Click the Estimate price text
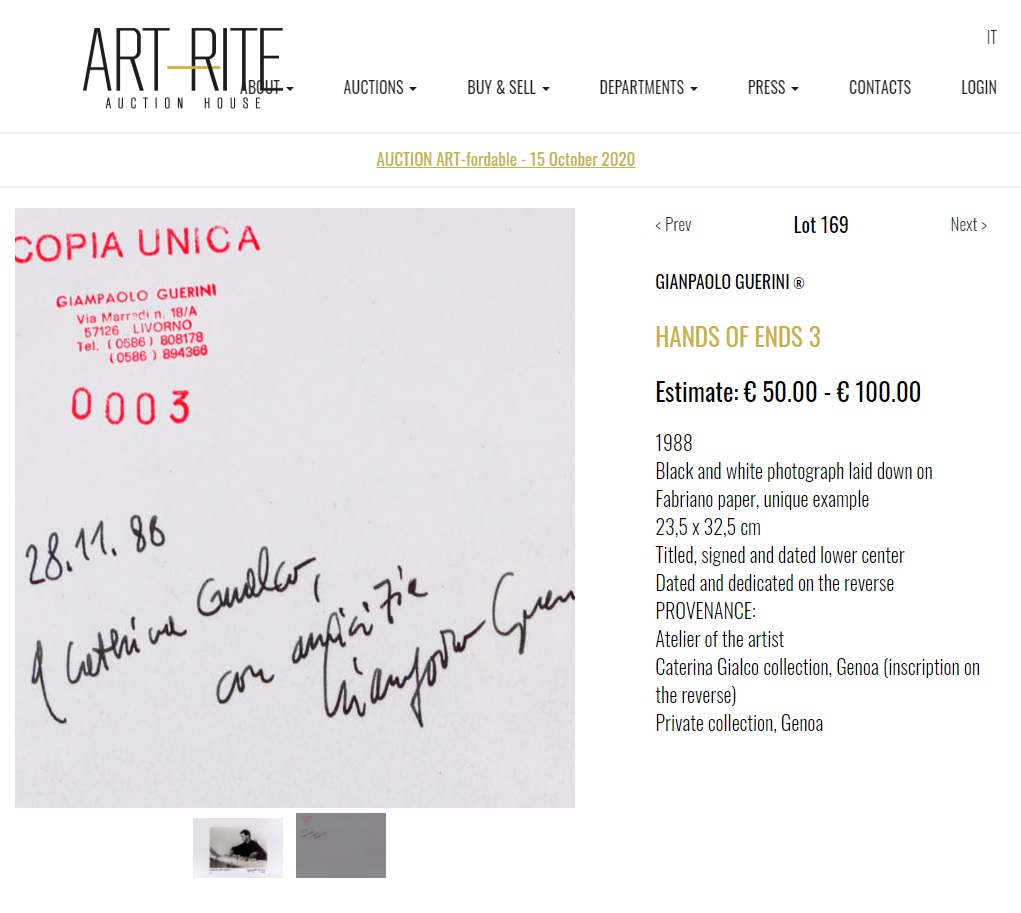 (x=788, y=392)
